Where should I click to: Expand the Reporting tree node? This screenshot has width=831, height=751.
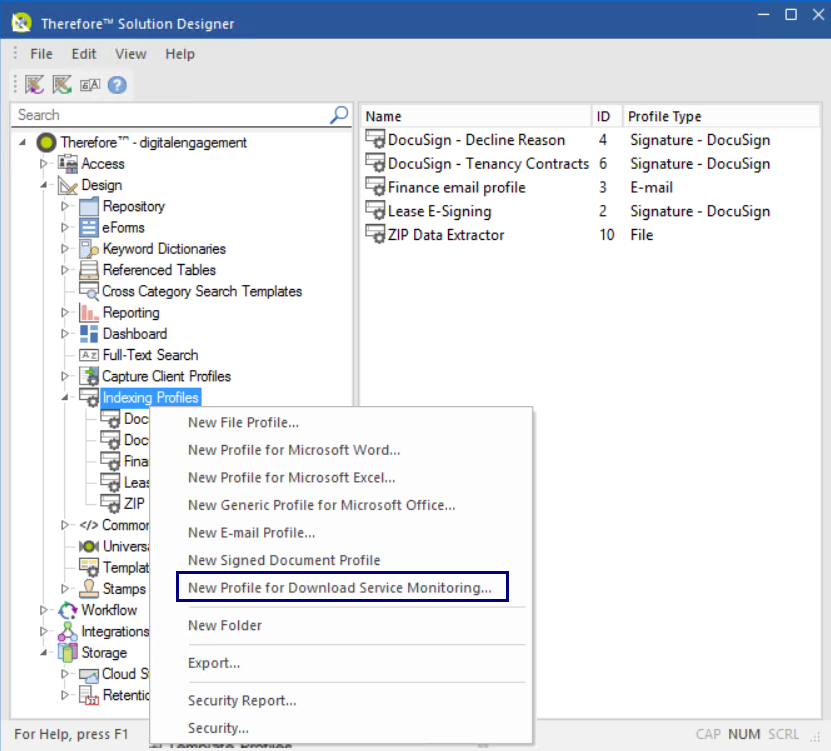65,312
